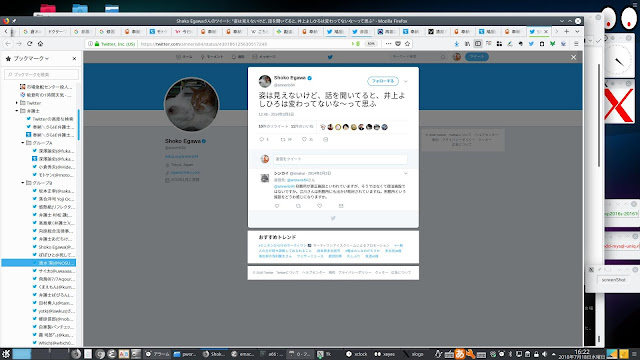
Task: Click the large profile picture of cats
Action: click(x=191, y=104)
